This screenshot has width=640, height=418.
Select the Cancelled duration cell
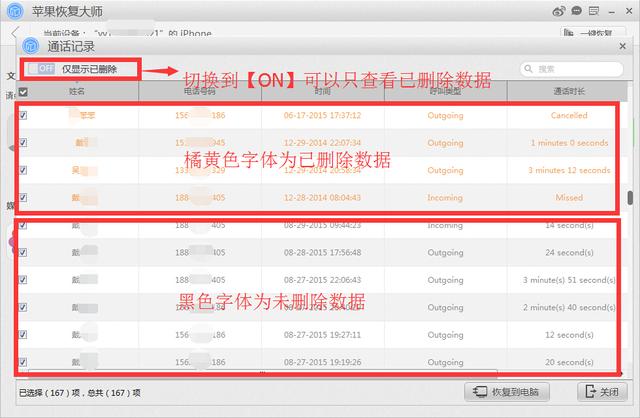click(x=569, y=116)
